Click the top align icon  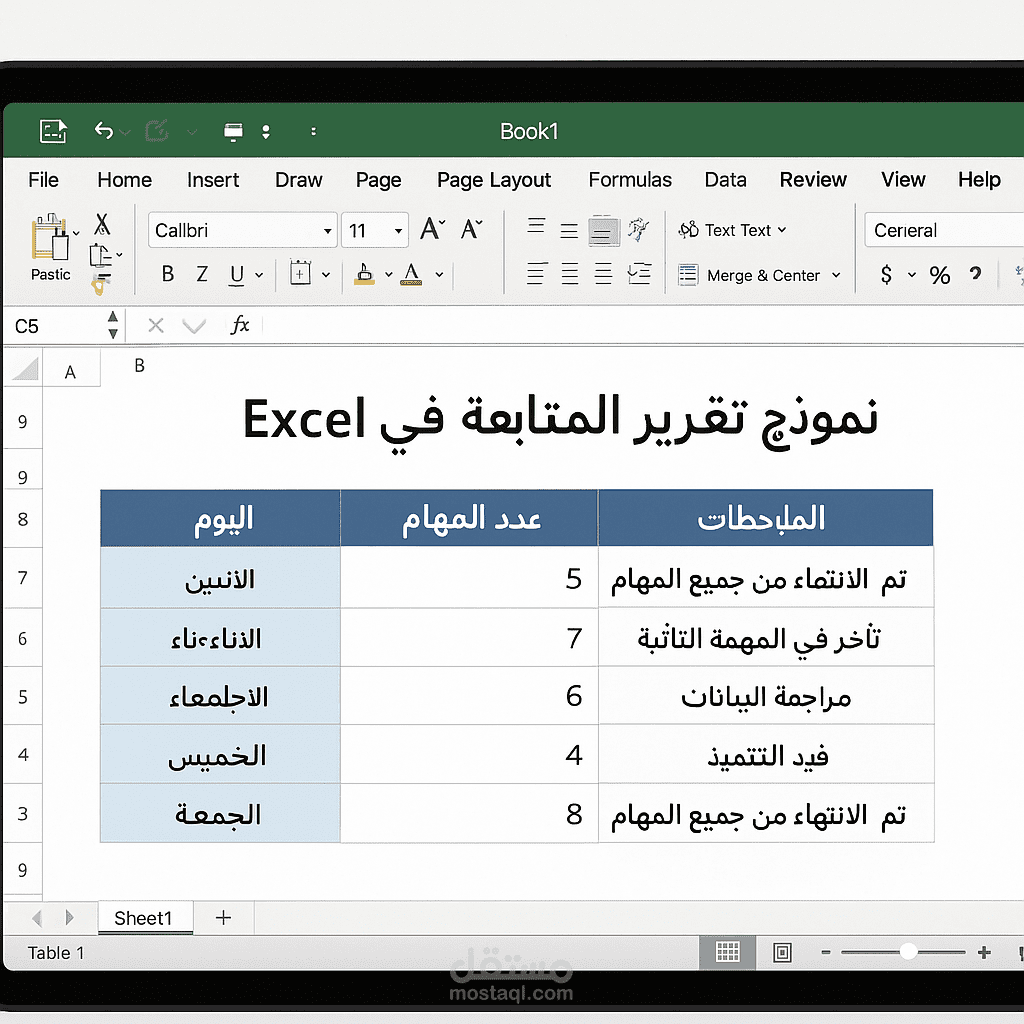click(536, 226)
